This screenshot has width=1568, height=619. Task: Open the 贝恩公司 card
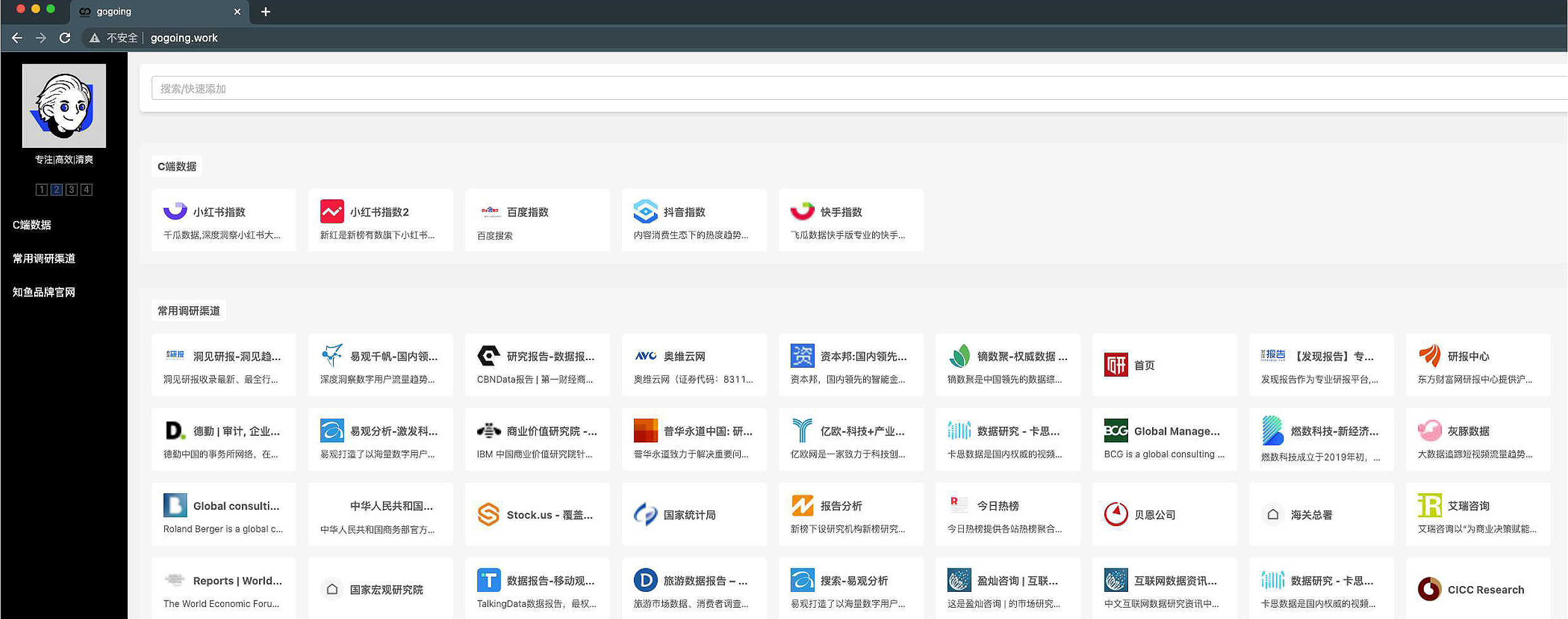pos(1165,513)
